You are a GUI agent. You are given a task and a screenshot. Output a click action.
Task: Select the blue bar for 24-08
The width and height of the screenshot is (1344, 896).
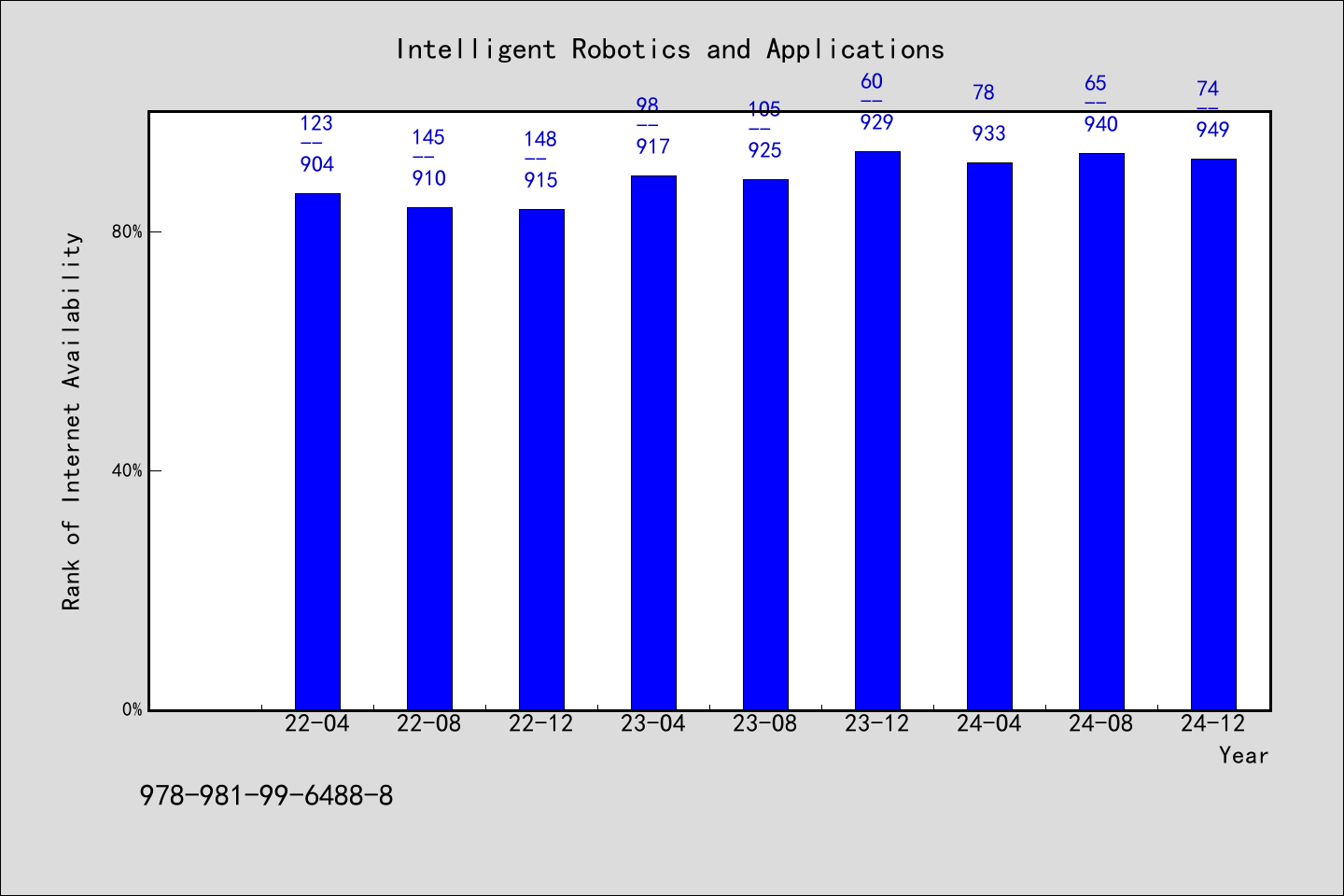pyautogui.click(x=1101, y=431)
